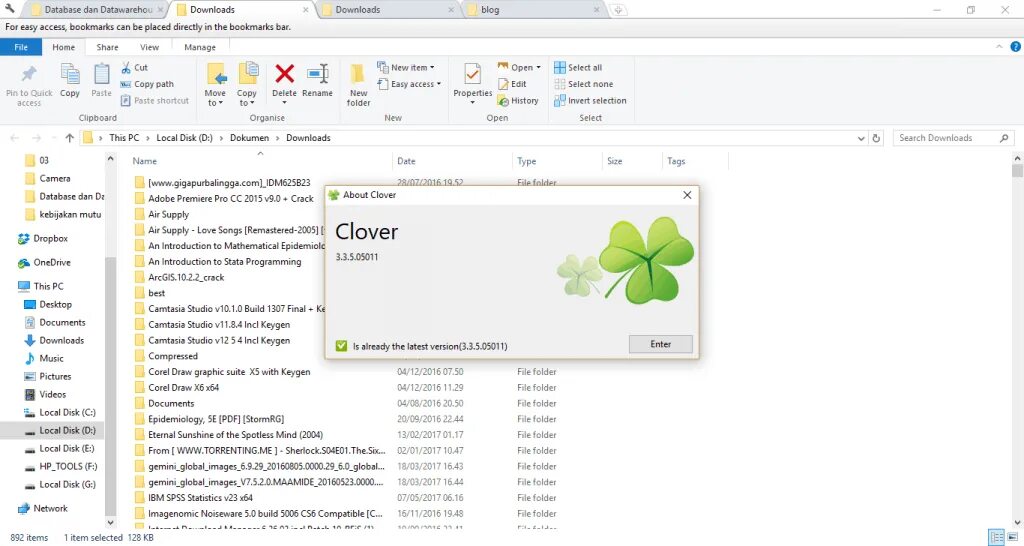Click the Move to icon
1024x546 pixels.
click(216, 75)
